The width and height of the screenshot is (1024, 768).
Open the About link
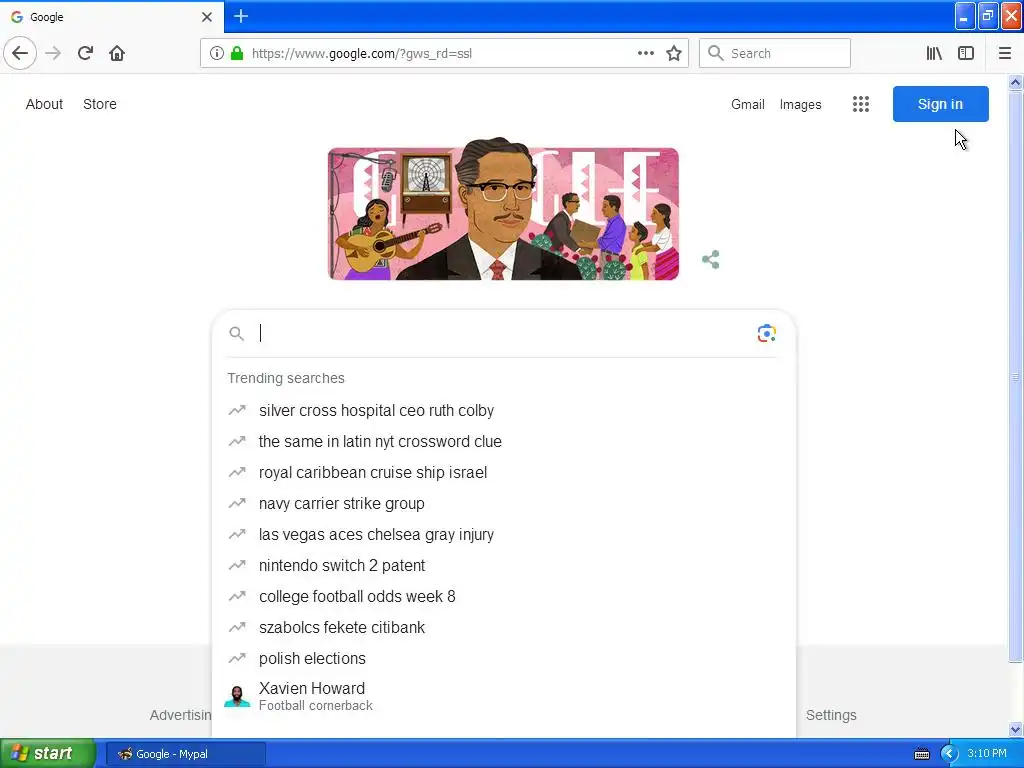44,104
